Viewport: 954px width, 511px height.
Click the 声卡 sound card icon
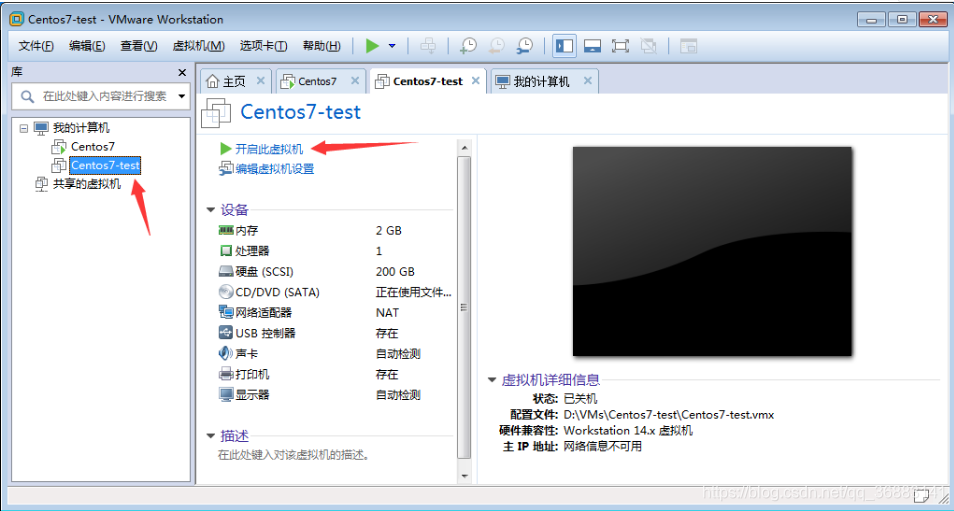pos(226,353)
